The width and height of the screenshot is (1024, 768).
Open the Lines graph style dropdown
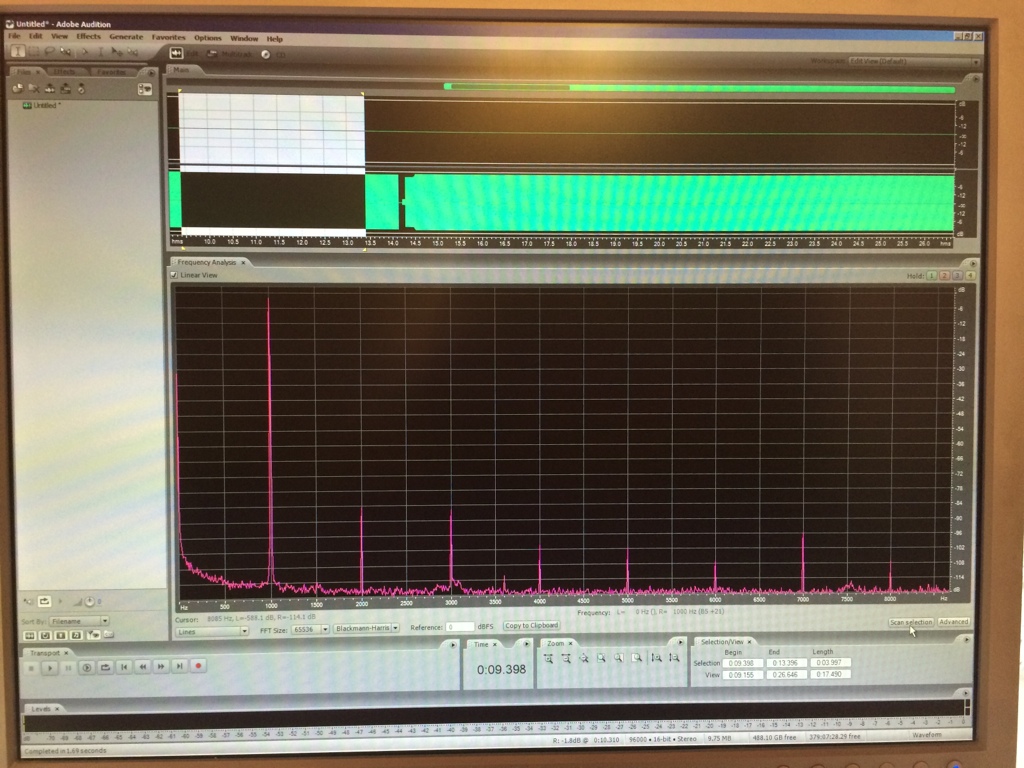tap(212, 632)
